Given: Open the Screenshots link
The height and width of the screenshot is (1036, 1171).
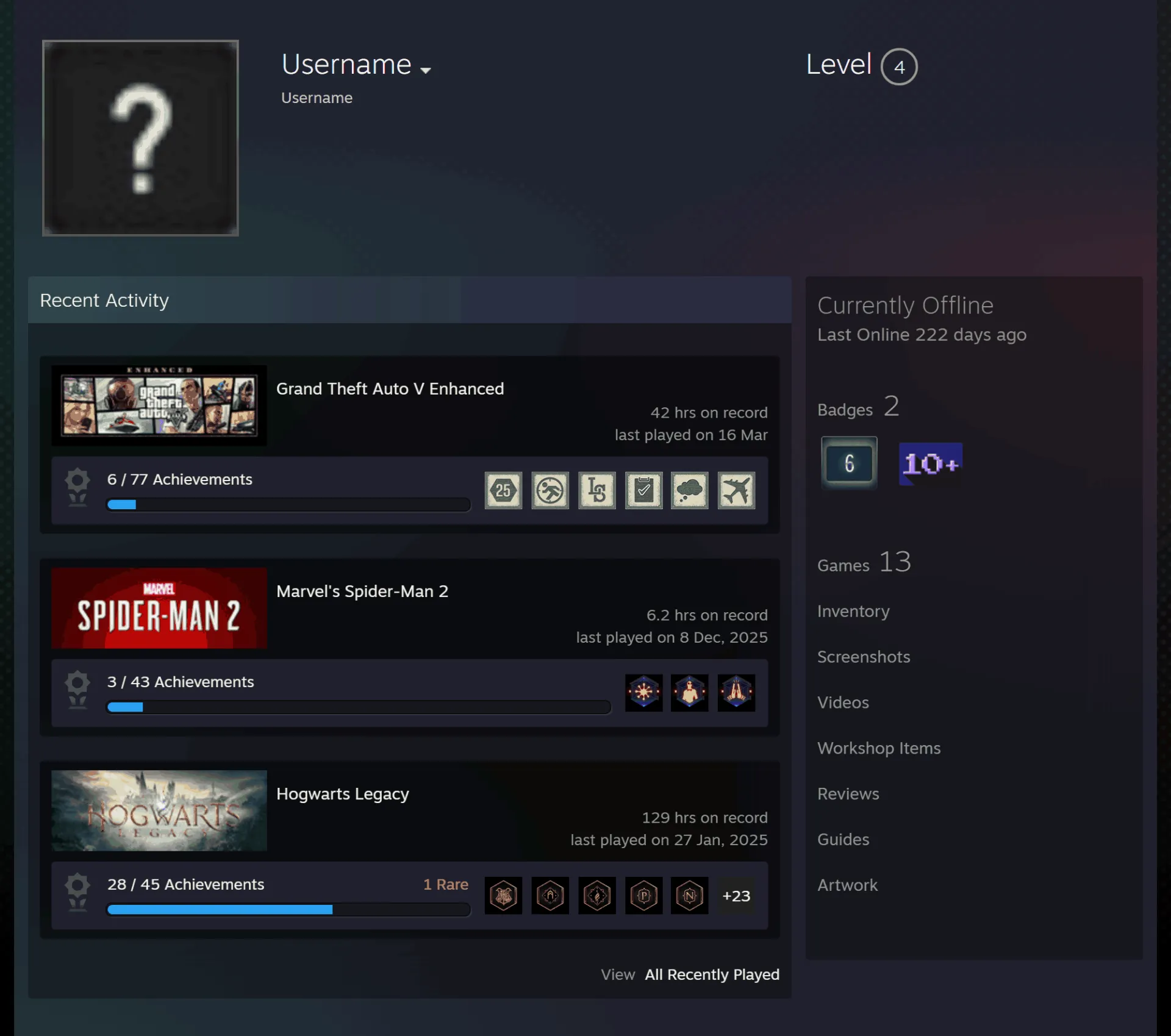Looking at the screenshot, I should click(864, 657).
